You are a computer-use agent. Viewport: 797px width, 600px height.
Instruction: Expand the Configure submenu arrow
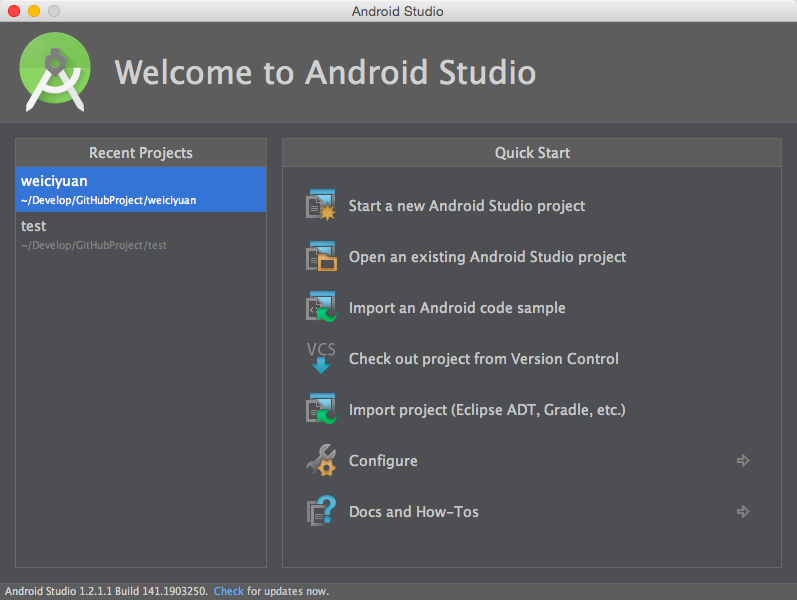tap(743, 461)
